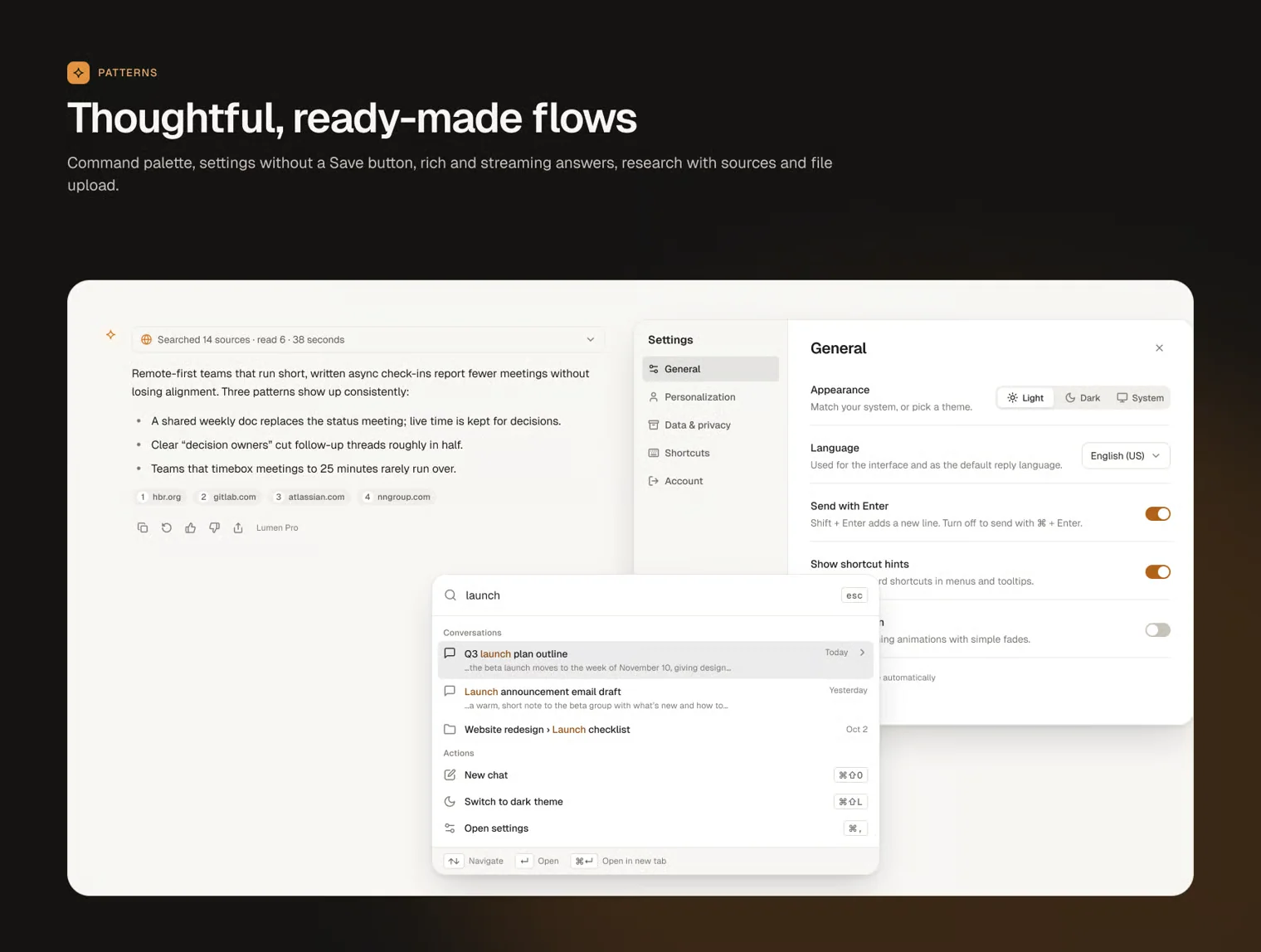Click the ⌘, shortcut badge
1261x952 pixels.
click(855, 828)
